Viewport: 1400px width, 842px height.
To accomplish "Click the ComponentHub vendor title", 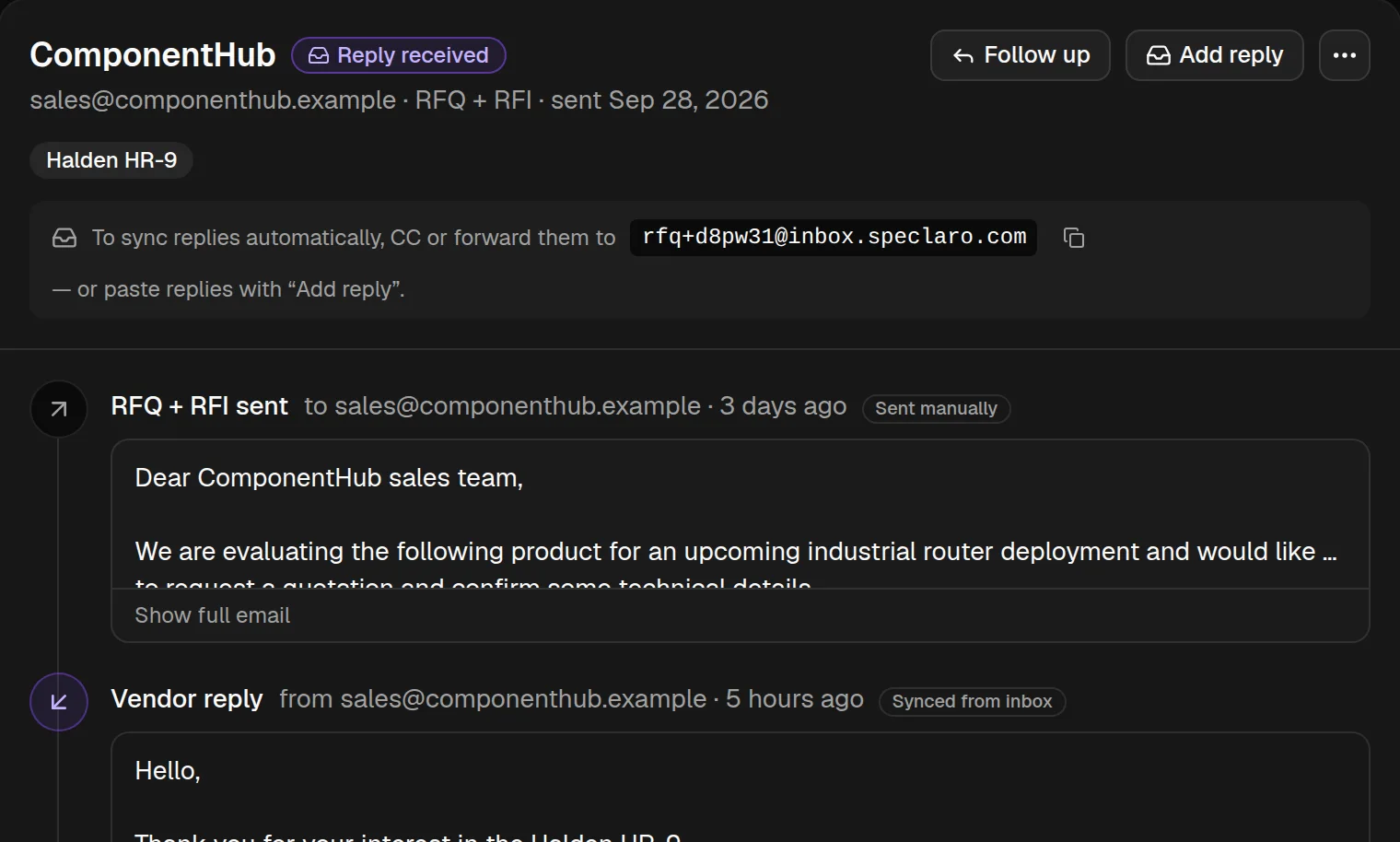I will pyautogui.click(x=153, y=55).
